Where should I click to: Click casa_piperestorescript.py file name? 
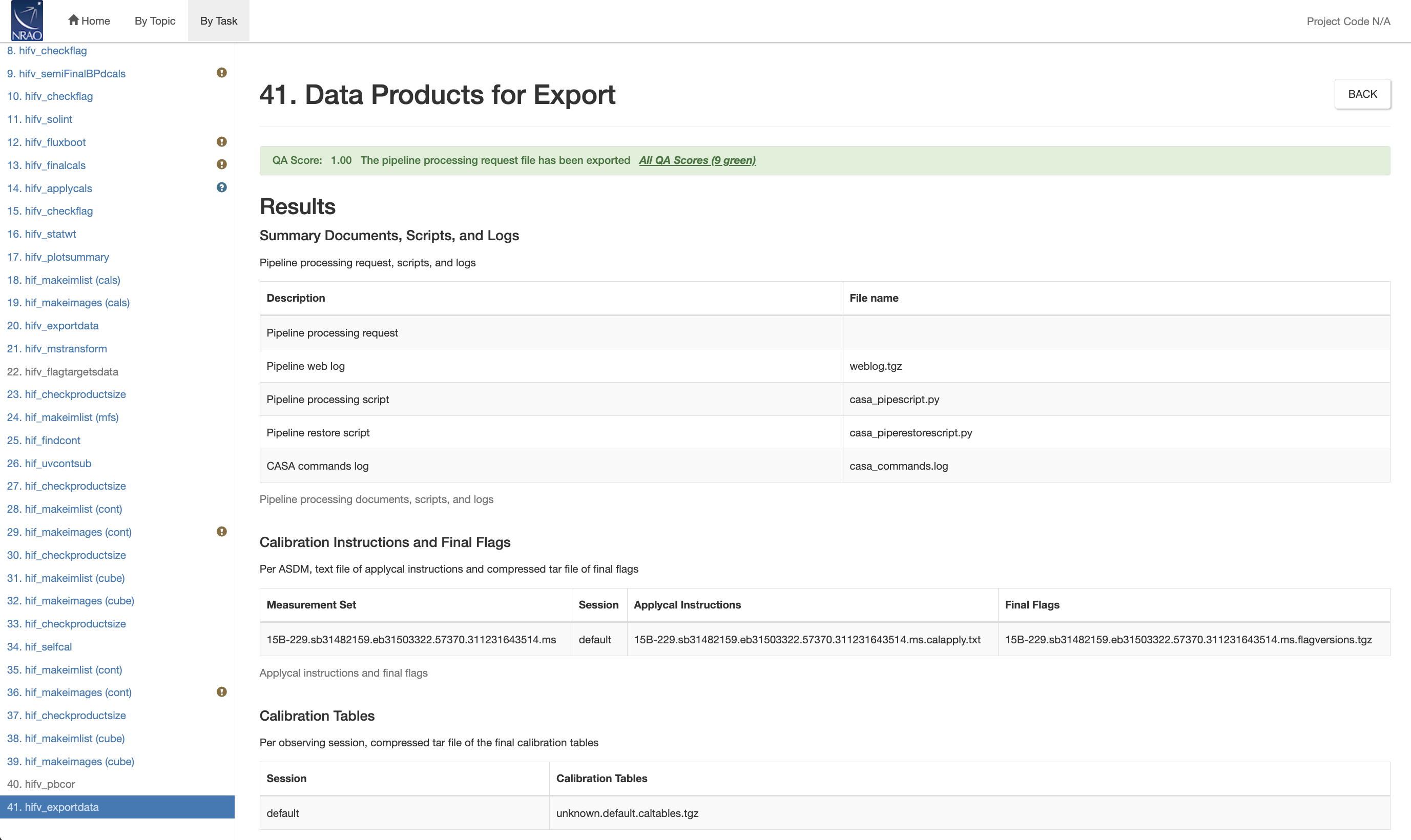(910, 432)
